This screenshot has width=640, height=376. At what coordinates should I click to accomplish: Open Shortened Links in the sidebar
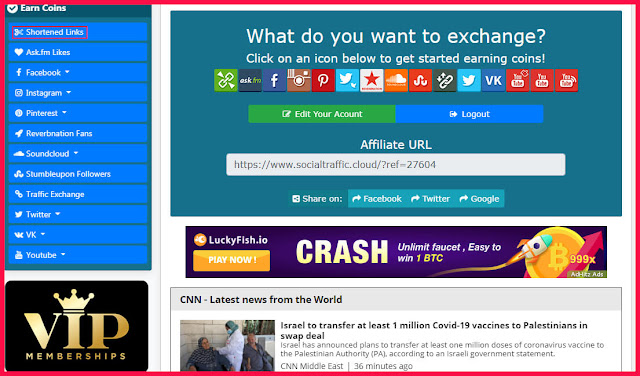tap(78, 32)
